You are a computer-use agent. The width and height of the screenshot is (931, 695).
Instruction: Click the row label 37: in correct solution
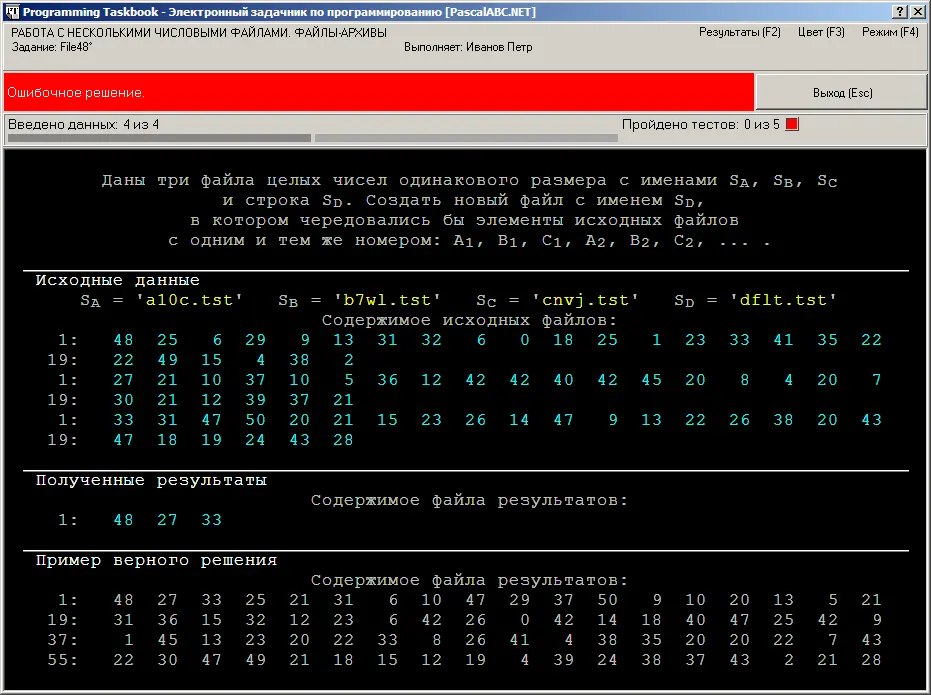point(62,640)
